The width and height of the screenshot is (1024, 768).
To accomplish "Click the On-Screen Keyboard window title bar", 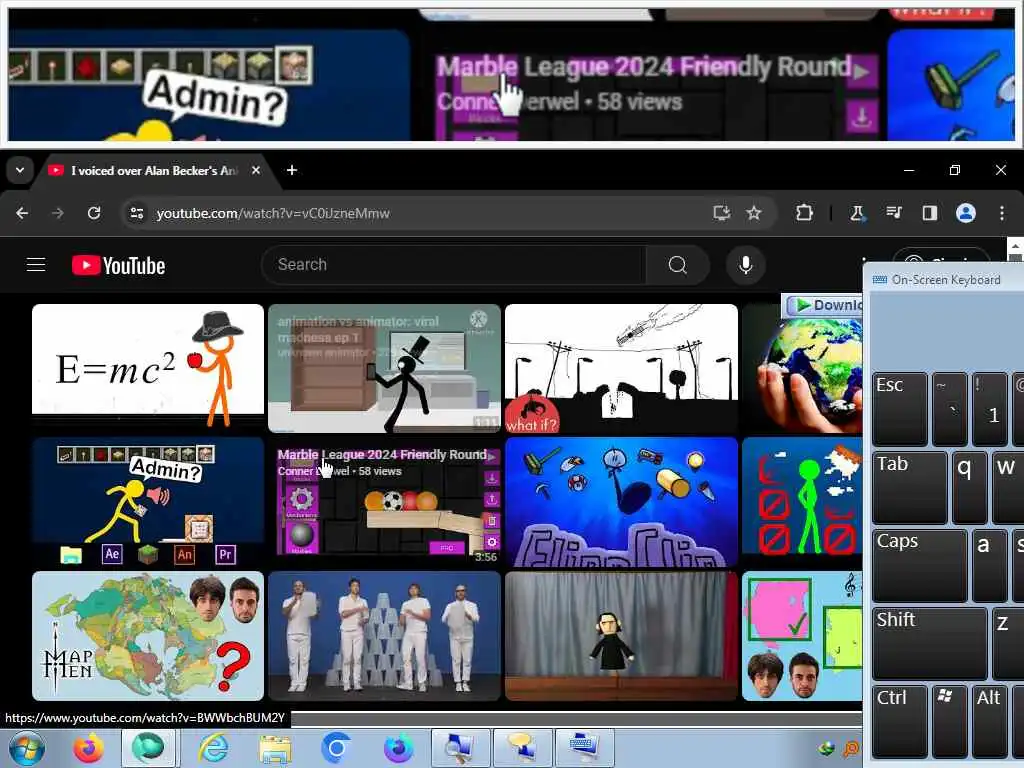I will (x=944, y=280).
